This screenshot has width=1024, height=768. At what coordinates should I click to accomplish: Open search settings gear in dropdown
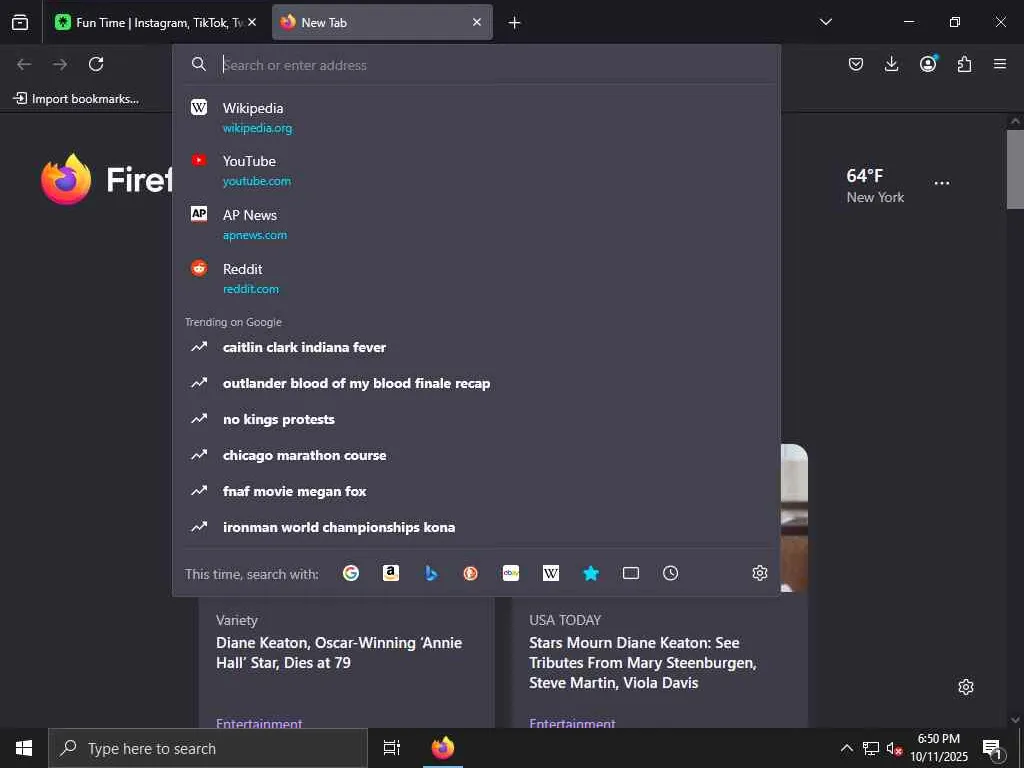pos(760,573)
